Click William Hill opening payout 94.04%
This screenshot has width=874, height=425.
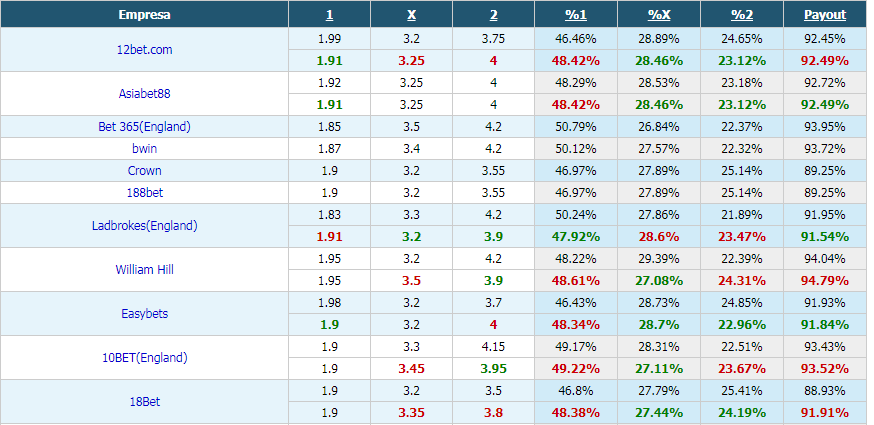click(825, 259)
